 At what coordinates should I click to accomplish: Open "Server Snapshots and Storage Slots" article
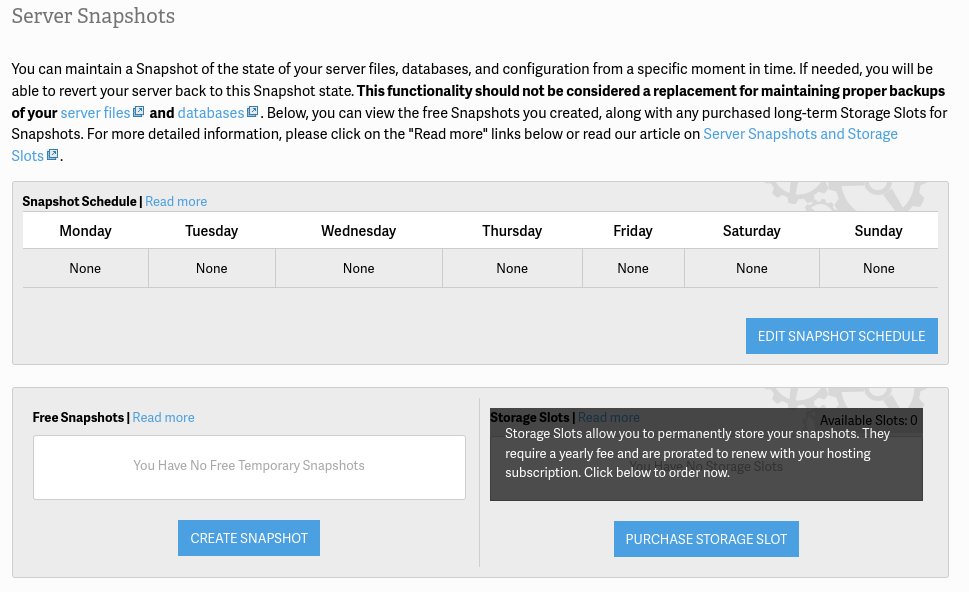800,134
